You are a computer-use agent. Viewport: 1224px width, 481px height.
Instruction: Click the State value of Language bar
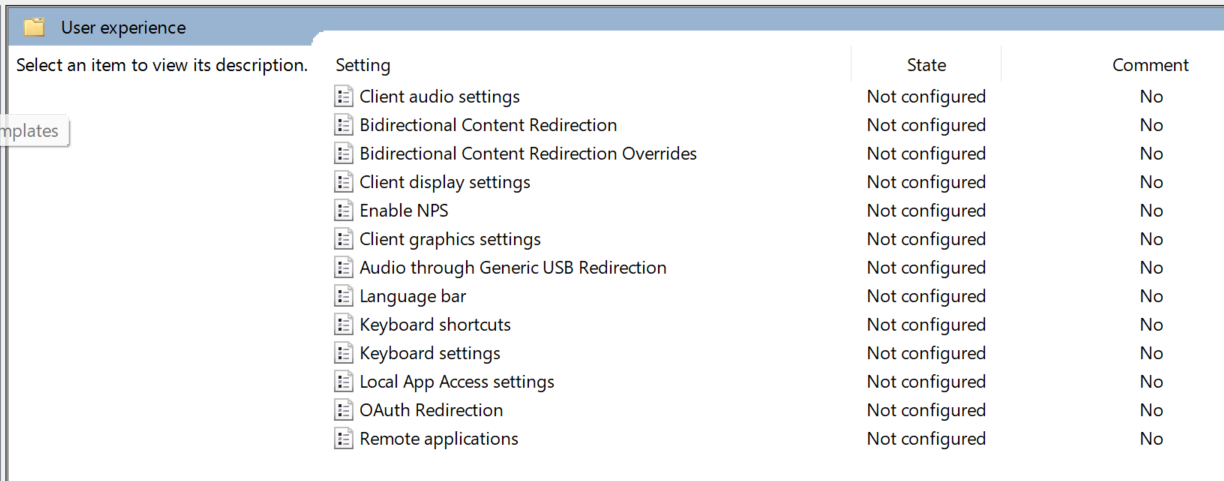tap(926, 296)
